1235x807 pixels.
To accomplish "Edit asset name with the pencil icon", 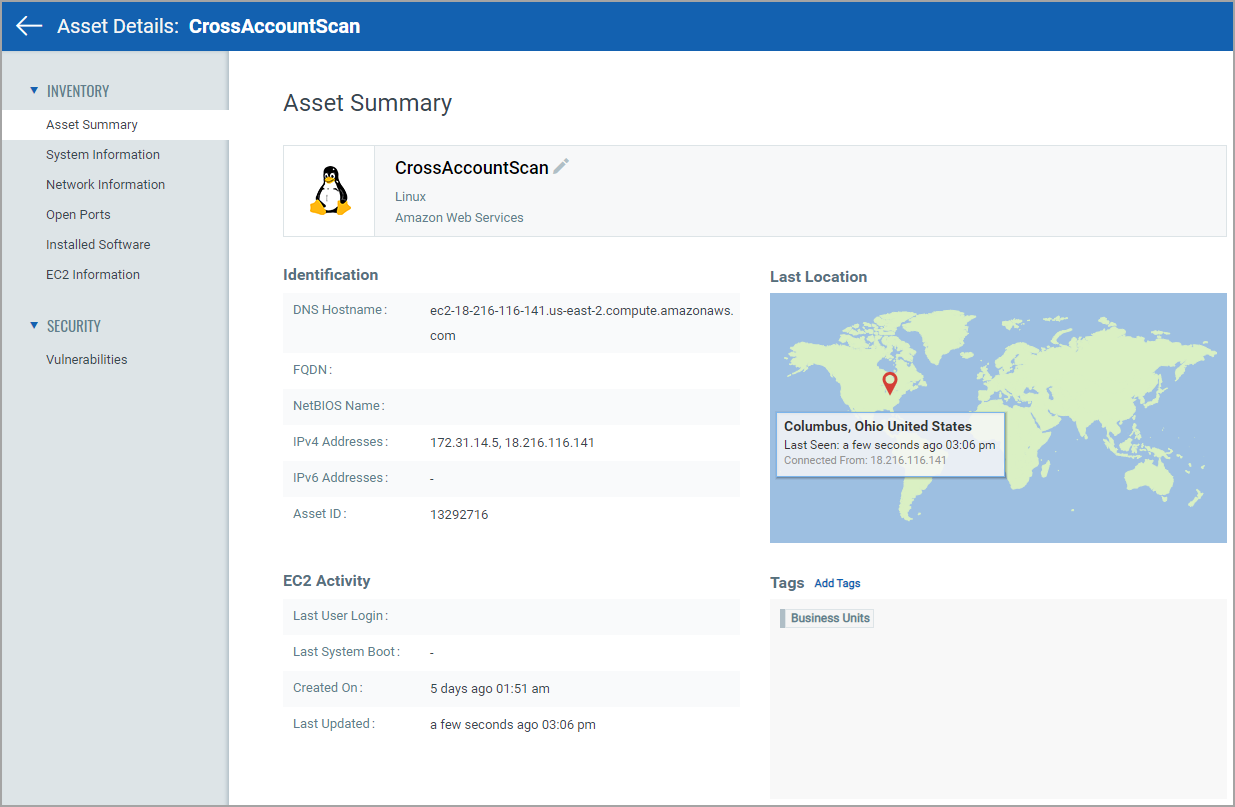I will pos(561,166).
